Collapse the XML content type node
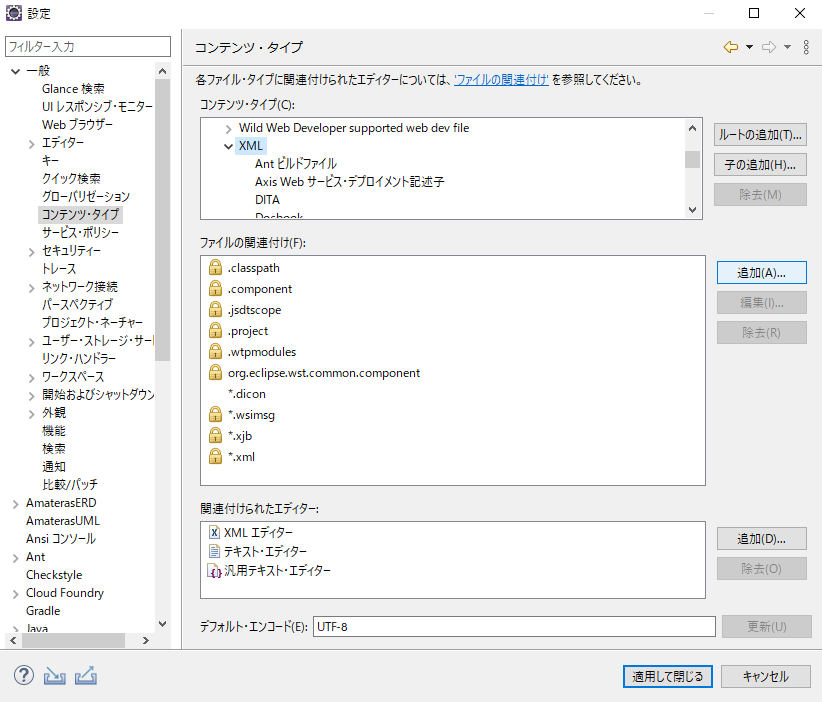Screen dimensions: 822x702 (229, 146)
